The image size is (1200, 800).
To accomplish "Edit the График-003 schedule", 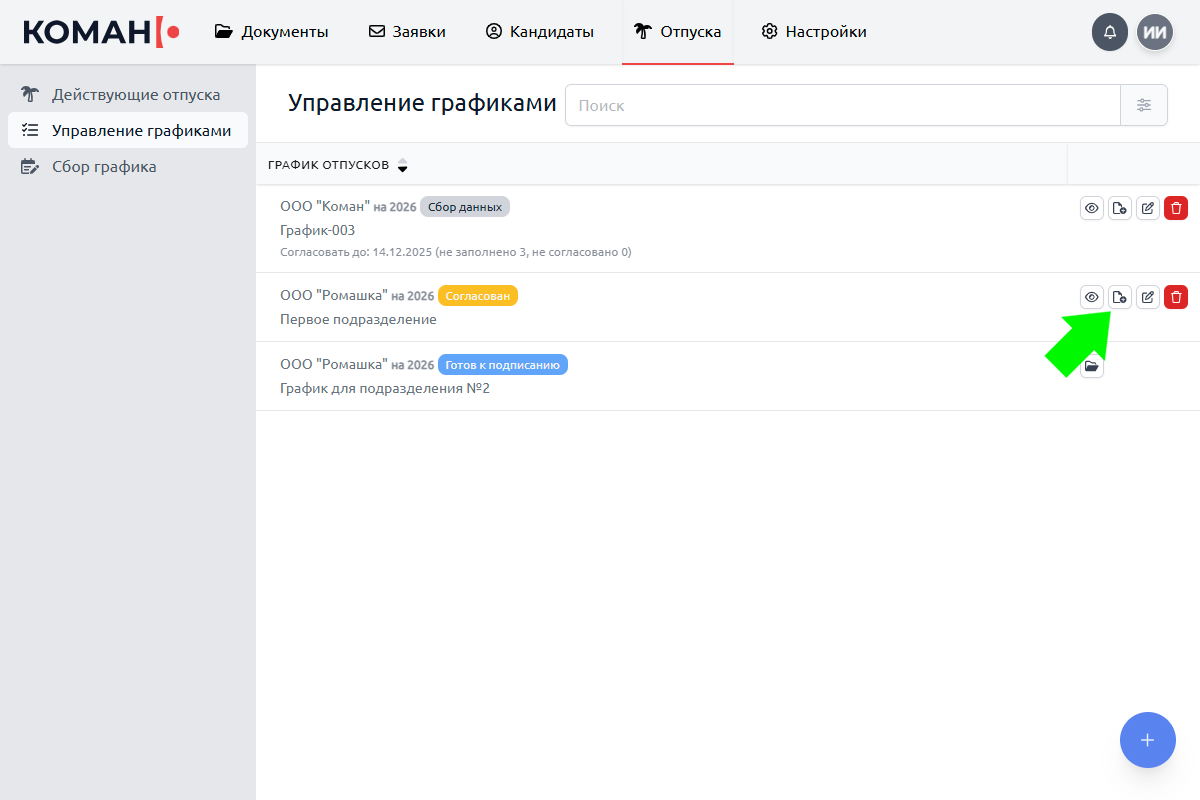I will [x=1148, y=208].
